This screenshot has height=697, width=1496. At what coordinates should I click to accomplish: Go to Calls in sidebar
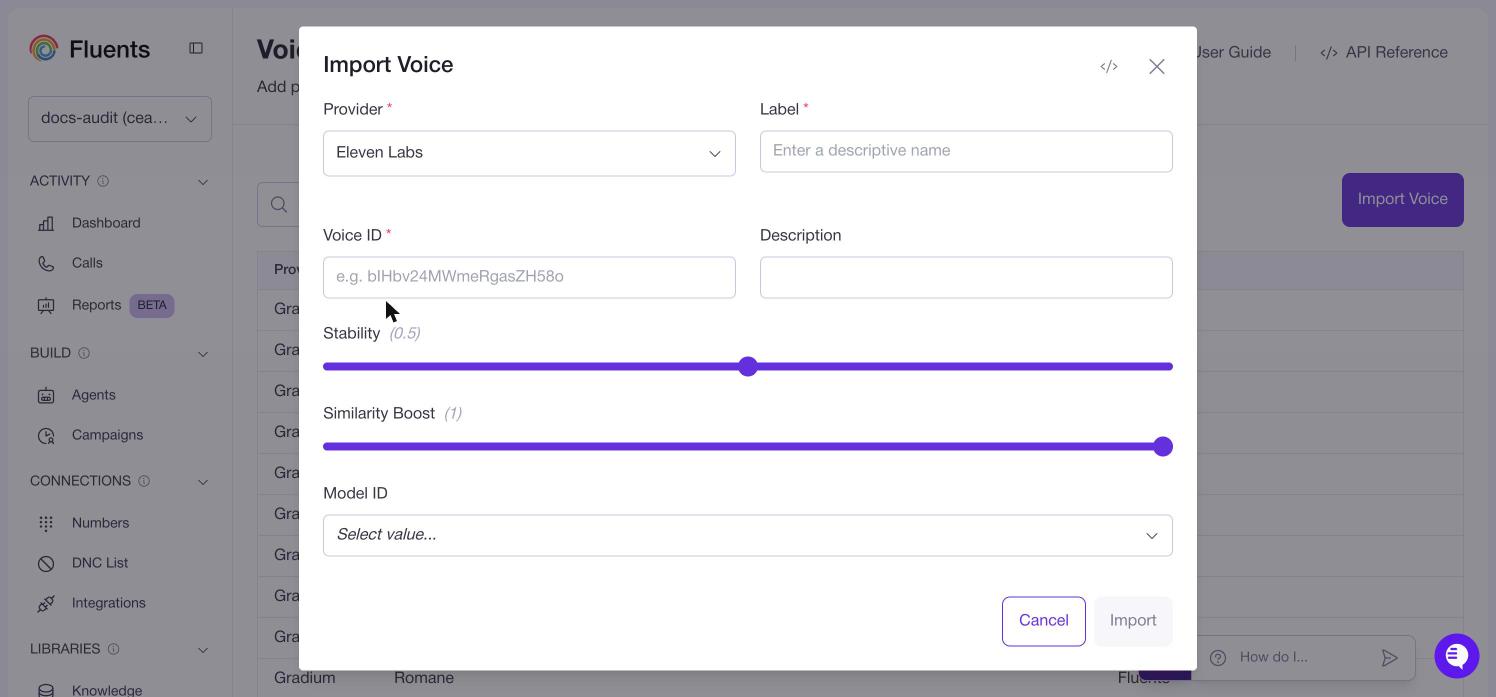87,263
